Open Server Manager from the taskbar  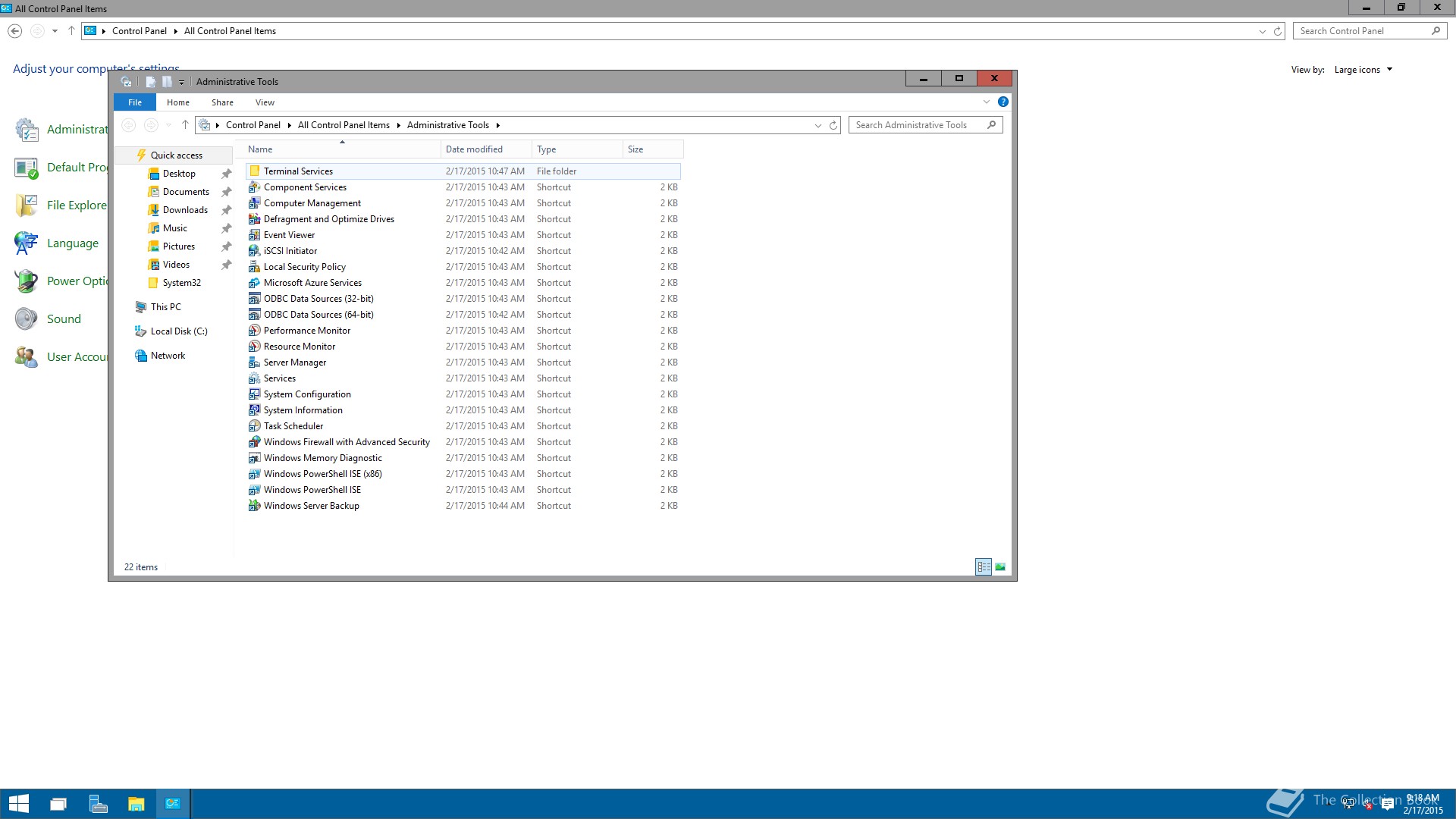[98, 804]
